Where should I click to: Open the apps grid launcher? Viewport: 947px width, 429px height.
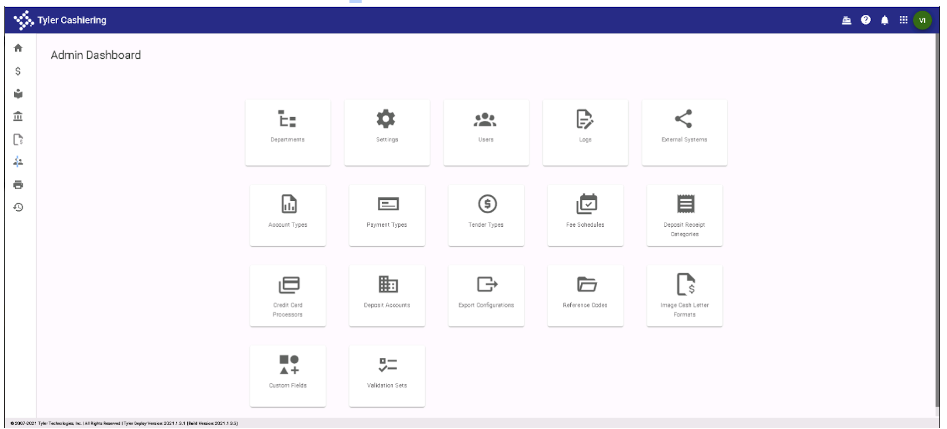904,20
